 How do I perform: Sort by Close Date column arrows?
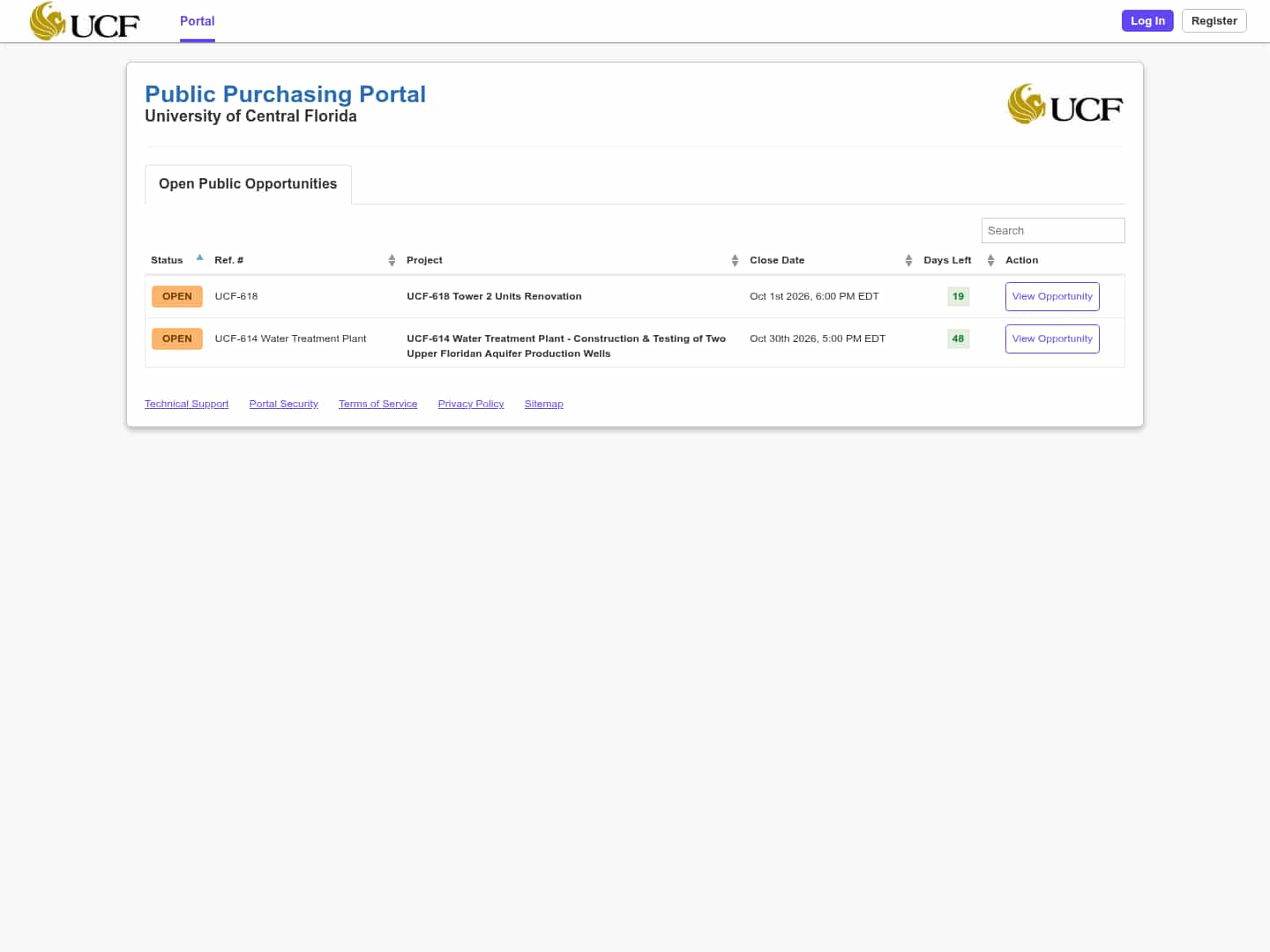908,260
